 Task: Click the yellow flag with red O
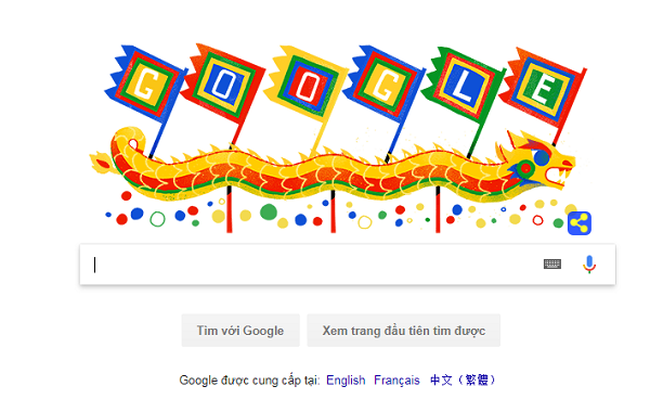[306, 84]
